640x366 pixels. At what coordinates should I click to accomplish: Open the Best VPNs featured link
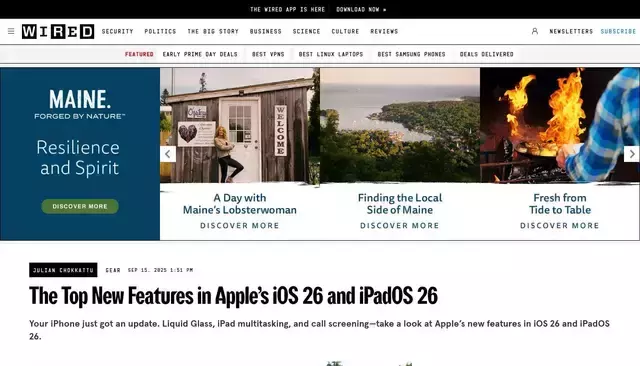(x=268, y=54)
